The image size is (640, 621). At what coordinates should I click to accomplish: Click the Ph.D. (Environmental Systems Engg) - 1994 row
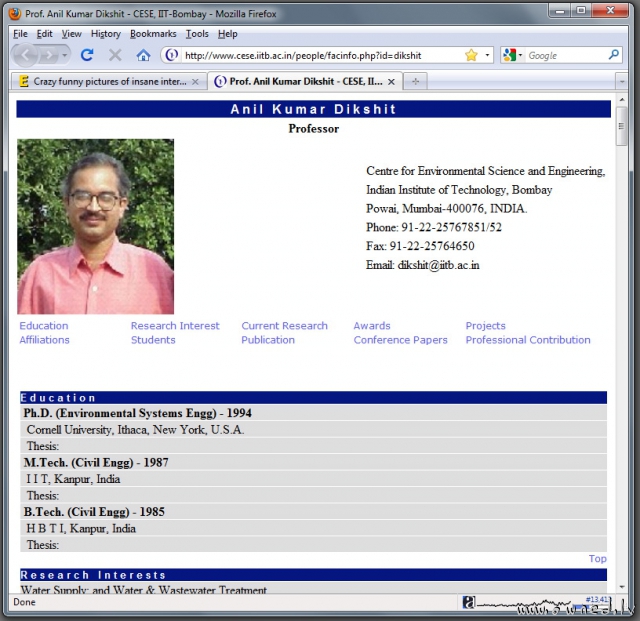[313, 413]
